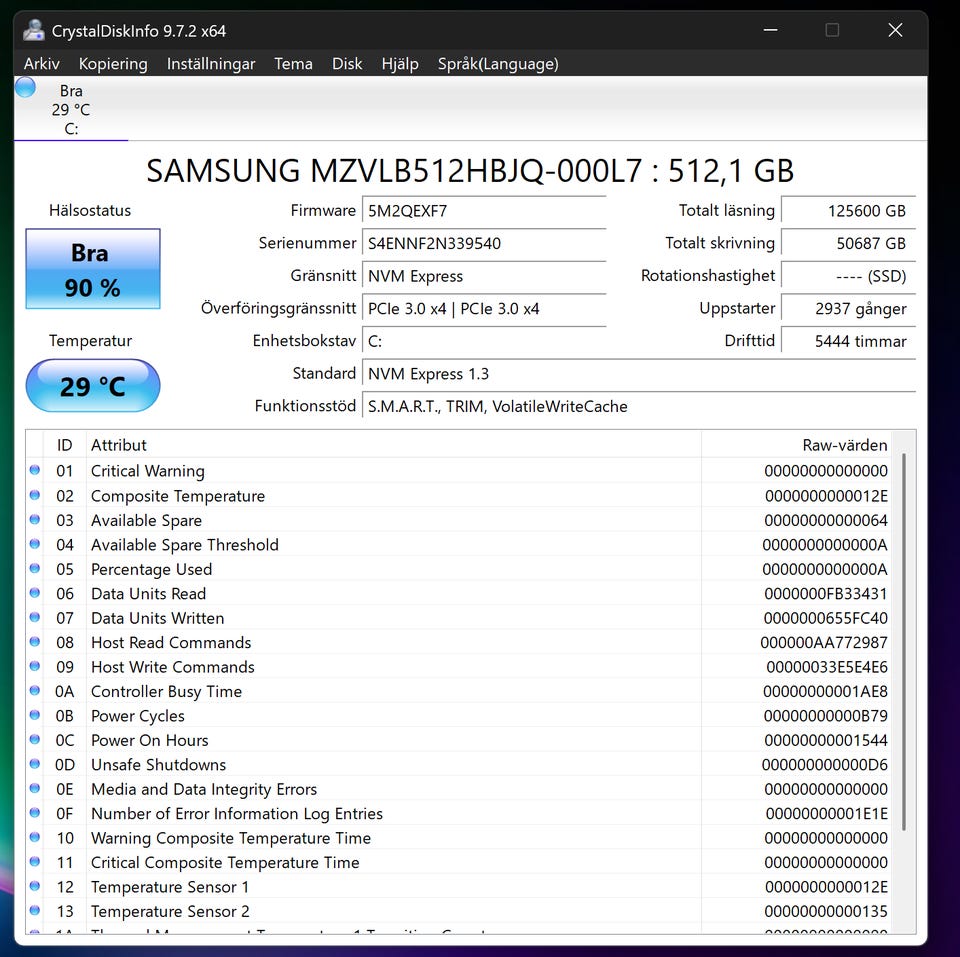The height and width of the screenshot is (957, 960).
Task: Click the Firmware field 5M2QEXF7
Action: coord(484,211)
